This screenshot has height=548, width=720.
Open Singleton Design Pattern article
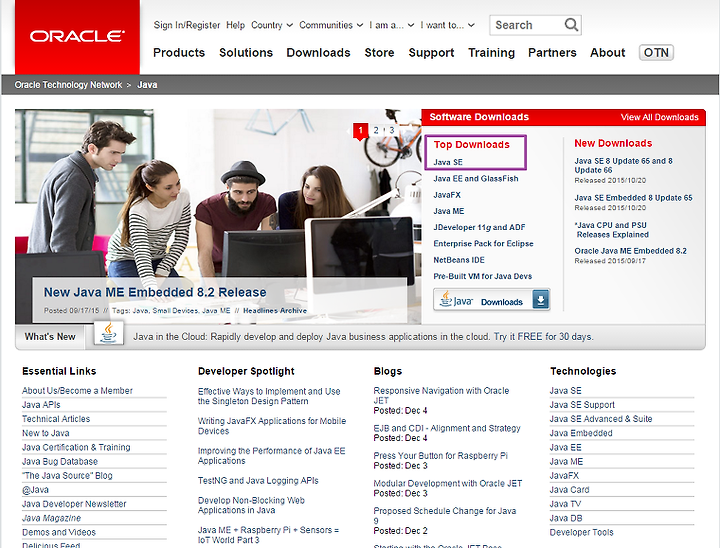(269, 396)
